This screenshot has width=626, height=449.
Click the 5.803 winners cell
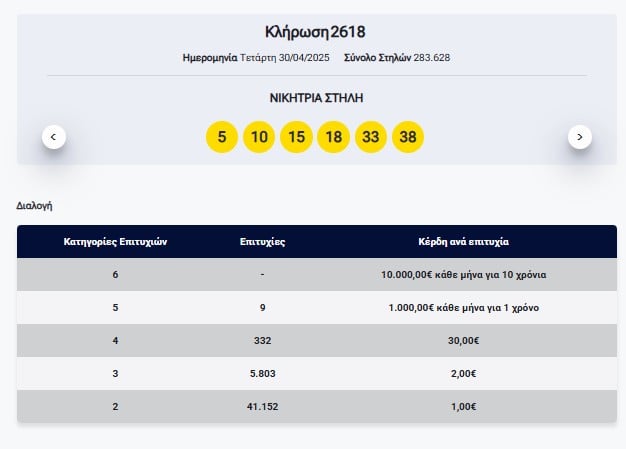click(262, 374)
